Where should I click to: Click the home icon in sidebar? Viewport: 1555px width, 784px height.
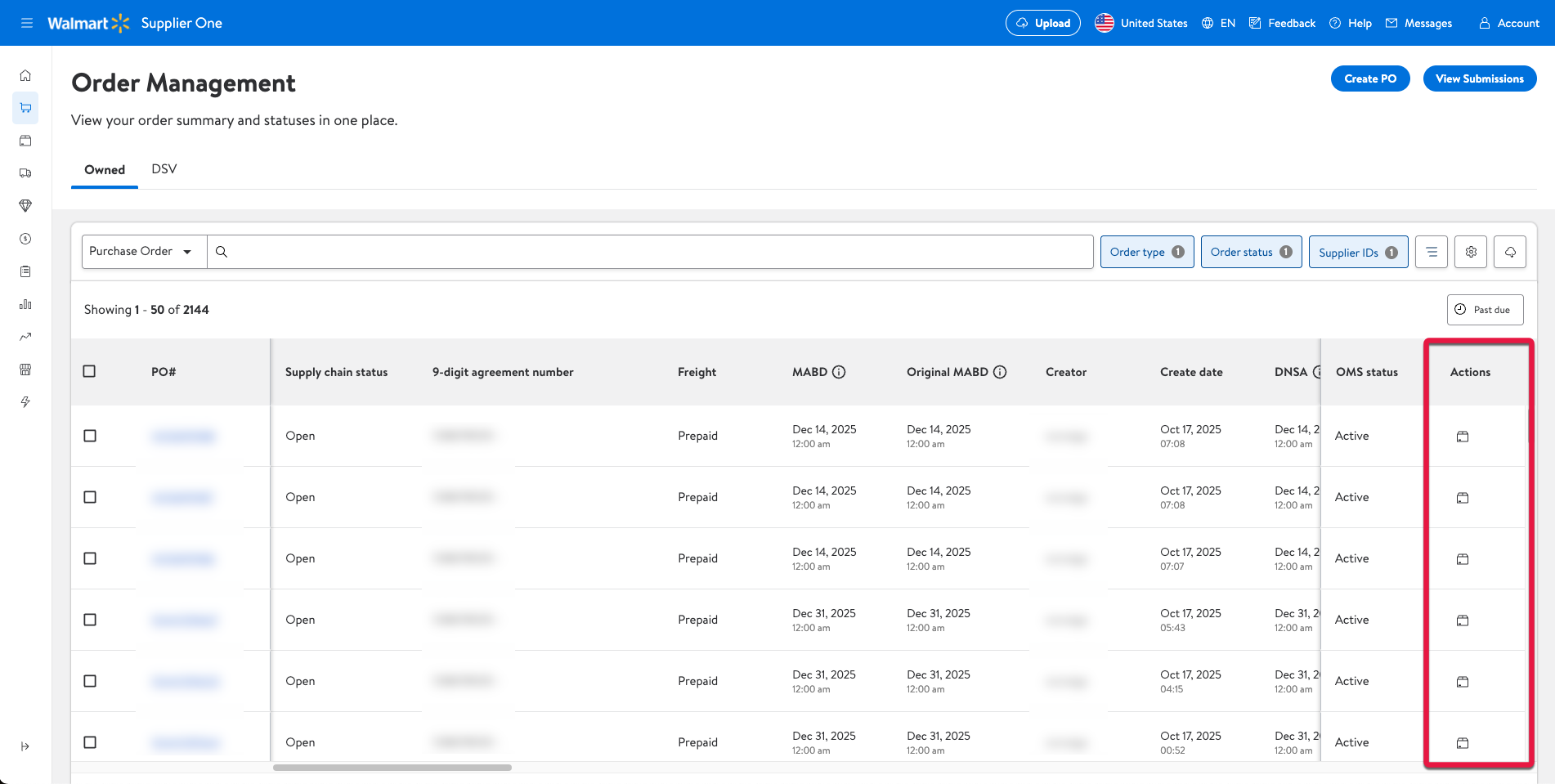(x=25, y=75)
